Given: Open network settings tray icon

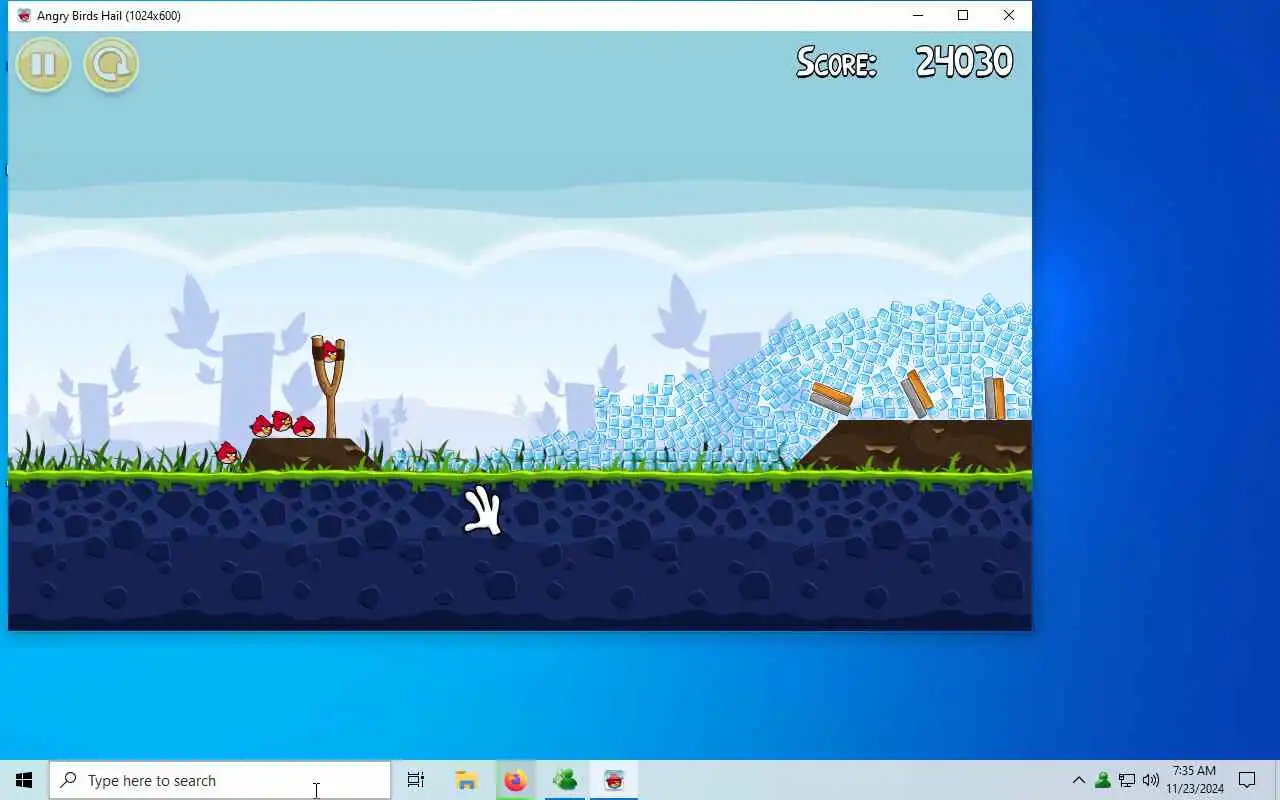Looking at the screenshot, I should (x=1127, y=780).
